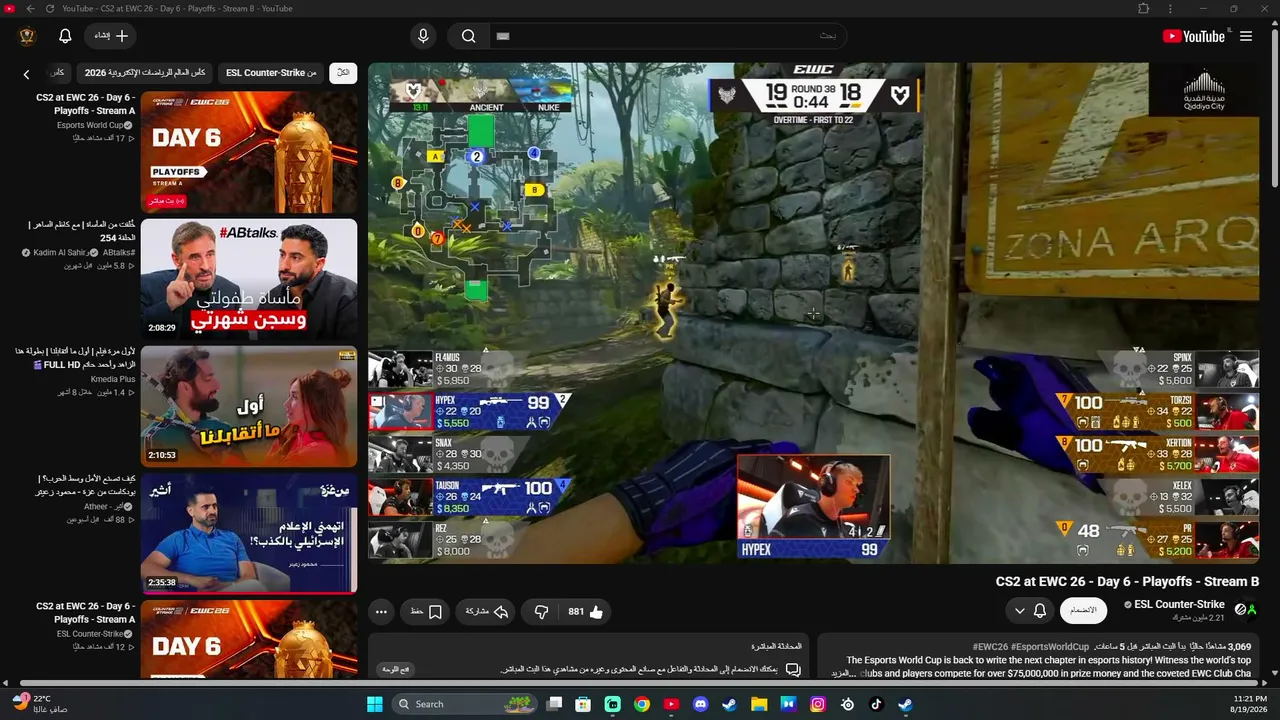Screen dimensions: 1280x720
Task: Open the 2:35:38 Atheer podcast thumbnail
Action: click(x=249, y=533)
